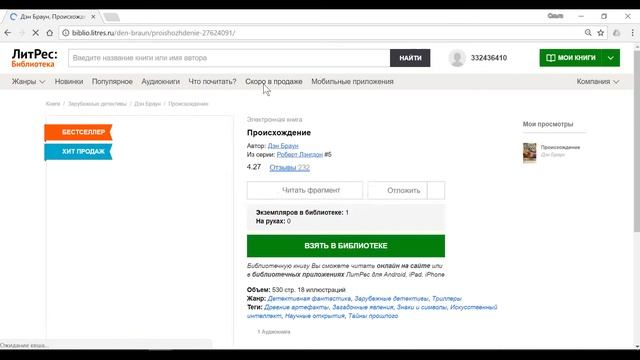Open Мобильные приложения page
The width and height of the screenshot is (640, 360).
coord(352,82)
